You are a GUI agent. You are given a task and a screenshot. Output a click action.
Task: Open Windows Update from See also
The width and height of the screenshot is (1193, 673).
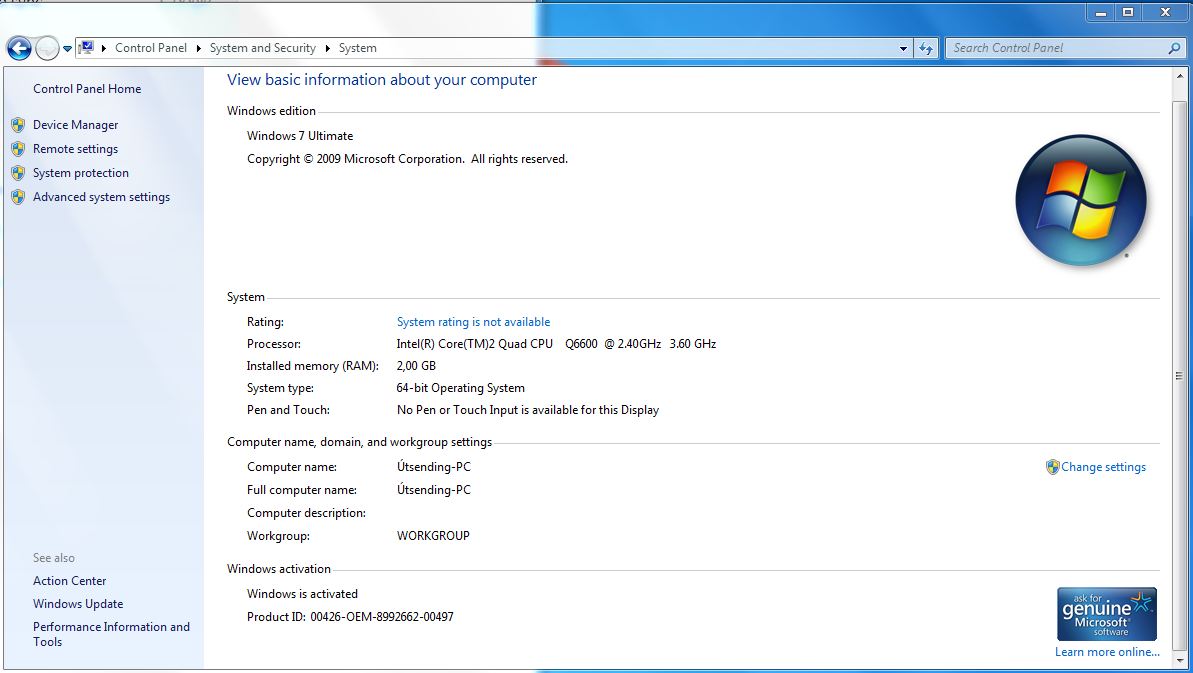coord(78,604)
